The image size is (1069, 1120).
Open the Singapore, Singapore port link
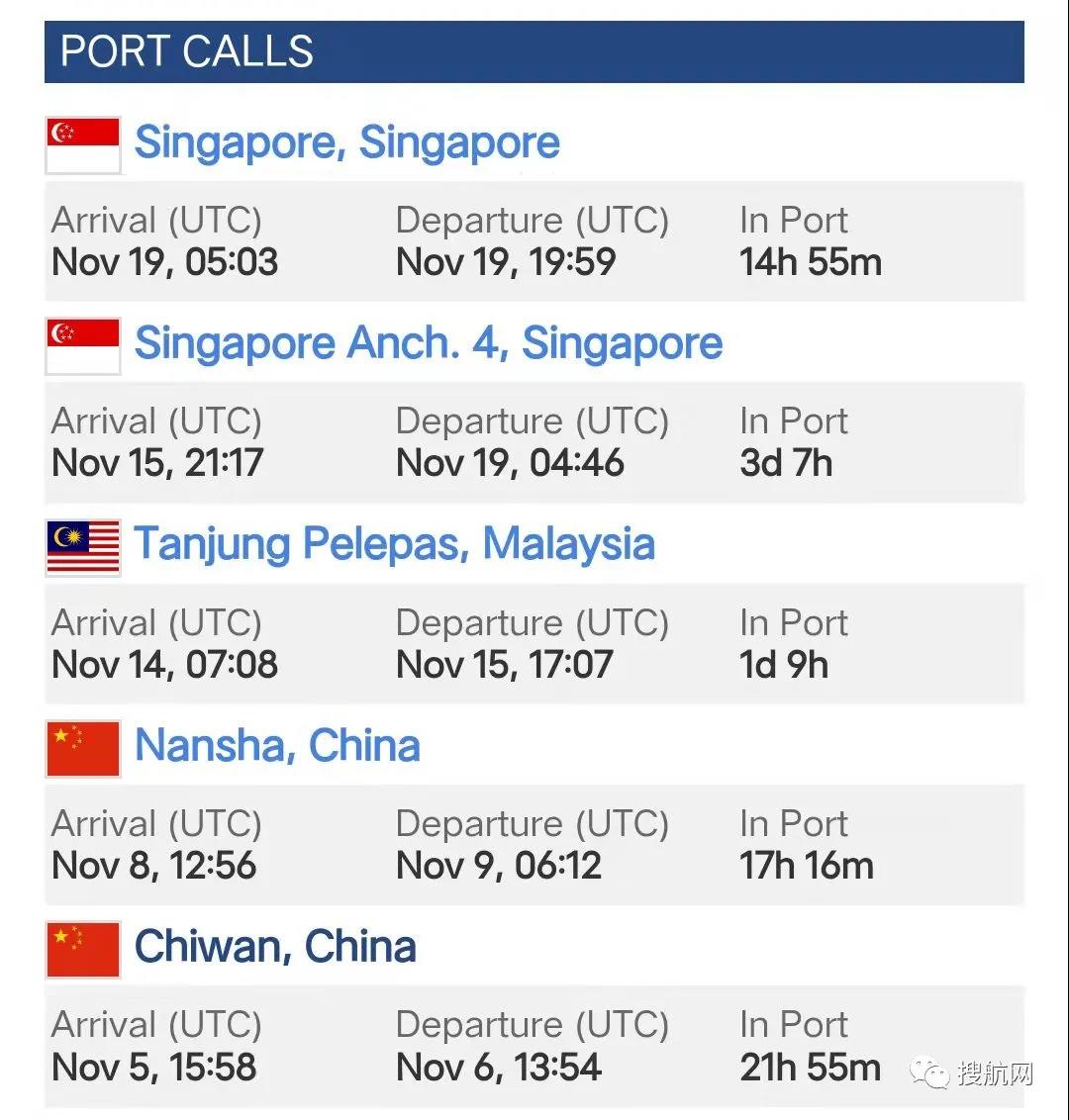[346, 142]
